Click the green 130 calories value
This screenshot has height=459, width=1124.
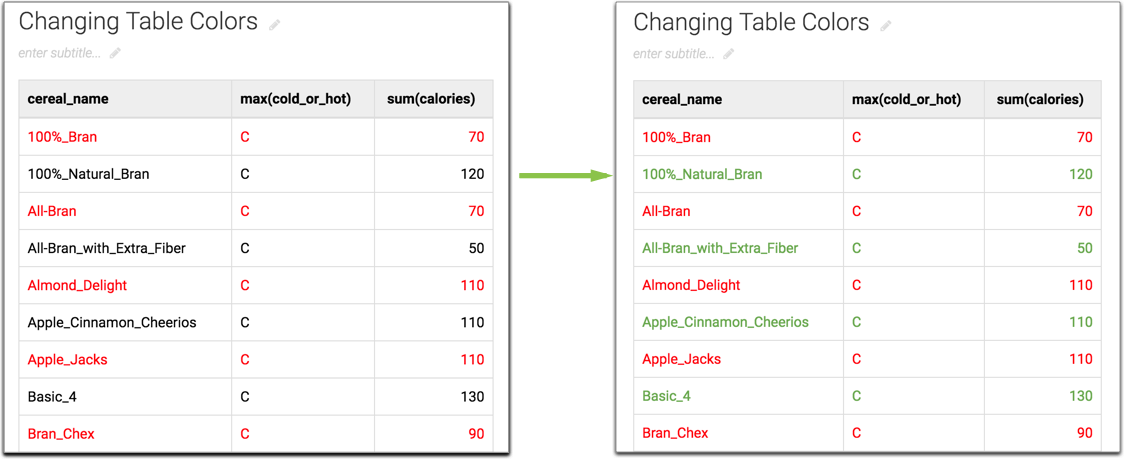point(1080,396)
